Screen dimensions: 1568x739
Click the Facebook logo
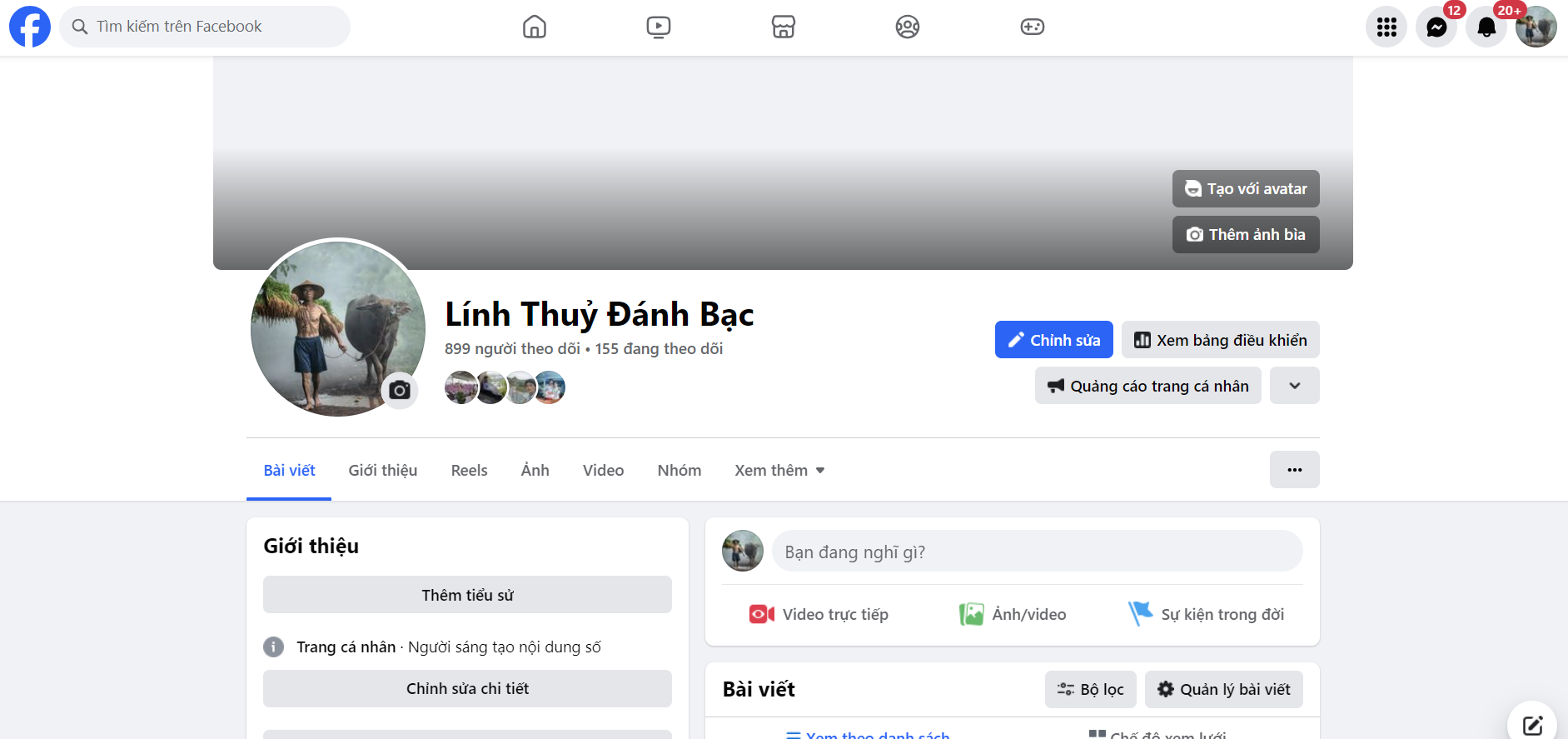point(30,27)
